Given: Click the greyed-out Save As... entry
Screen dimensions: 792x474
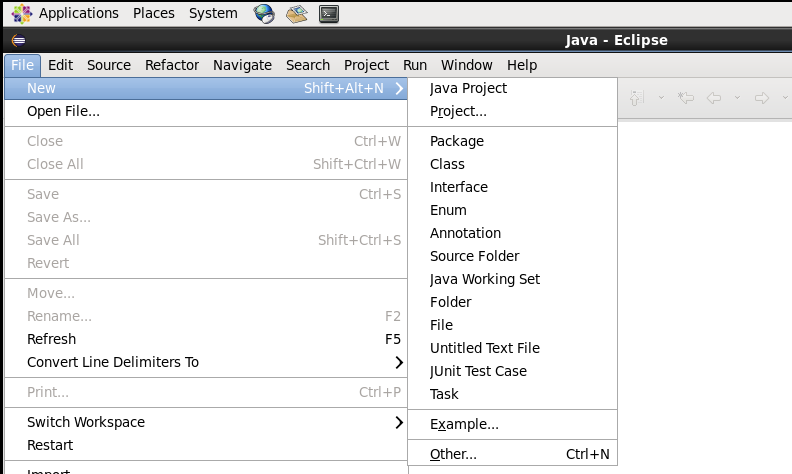Looking at the screenshot, I should tap(206, 217).
